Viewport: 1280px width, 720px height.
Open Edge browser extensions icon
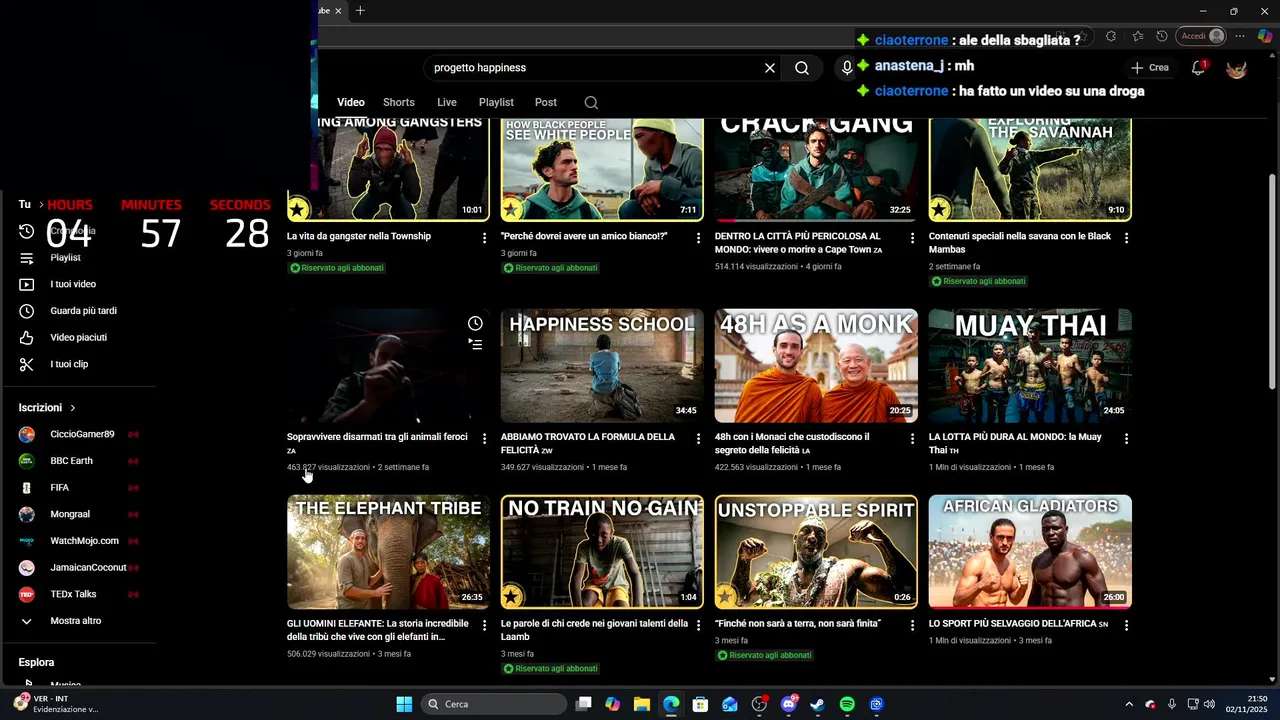1111,36
